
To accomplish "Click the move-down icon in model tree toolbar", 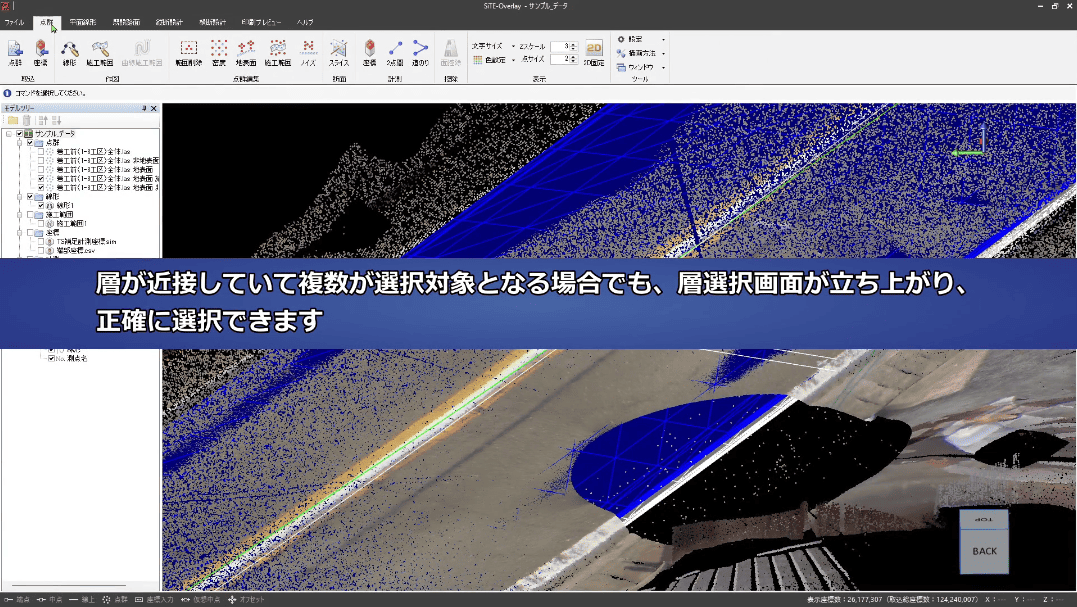I will [x=56, y=120].
